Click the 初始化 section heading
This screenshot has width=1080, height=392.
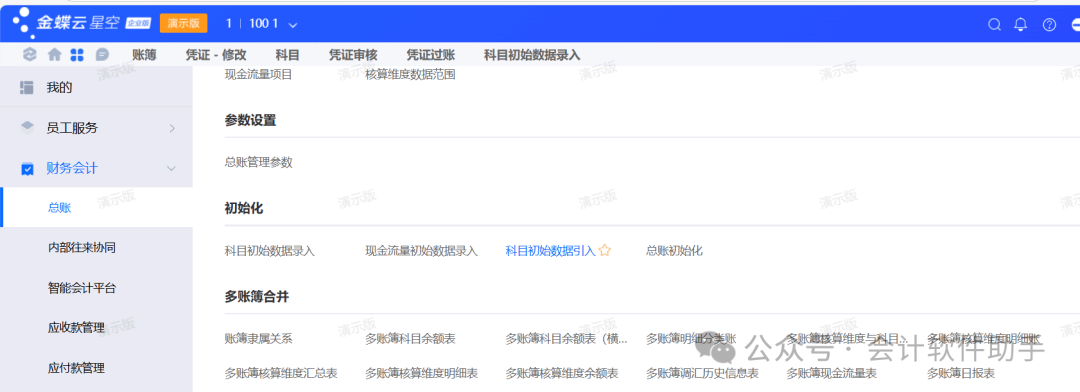click(244, 208)
